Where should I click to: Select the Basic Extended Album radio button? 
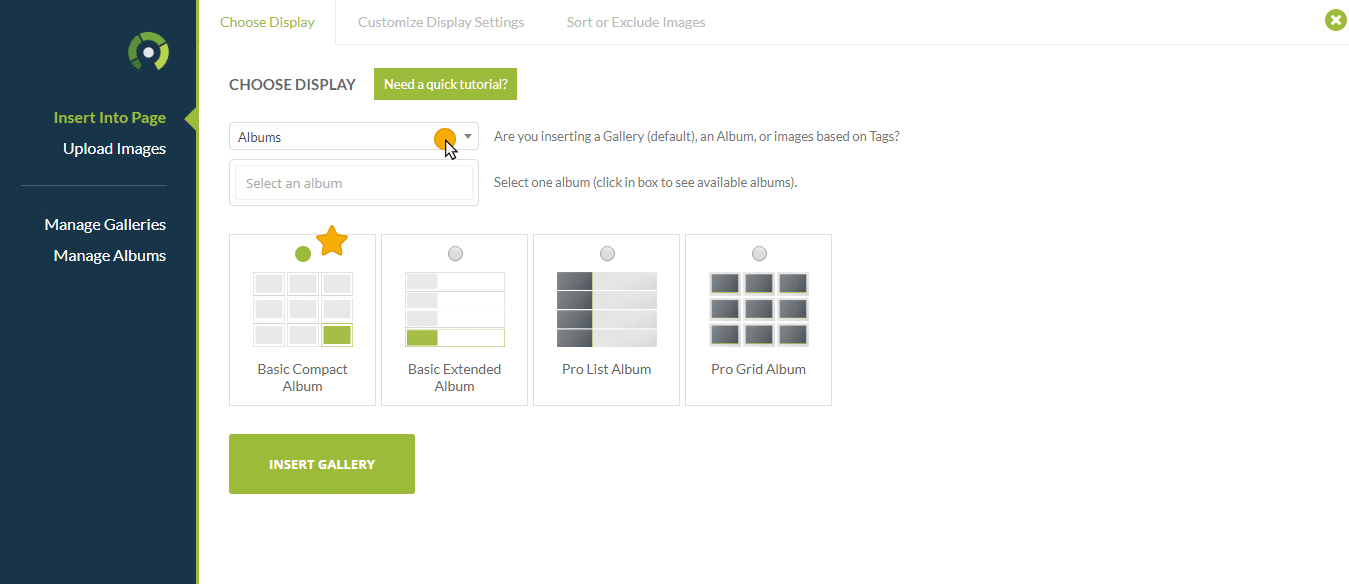coord(455,254)
